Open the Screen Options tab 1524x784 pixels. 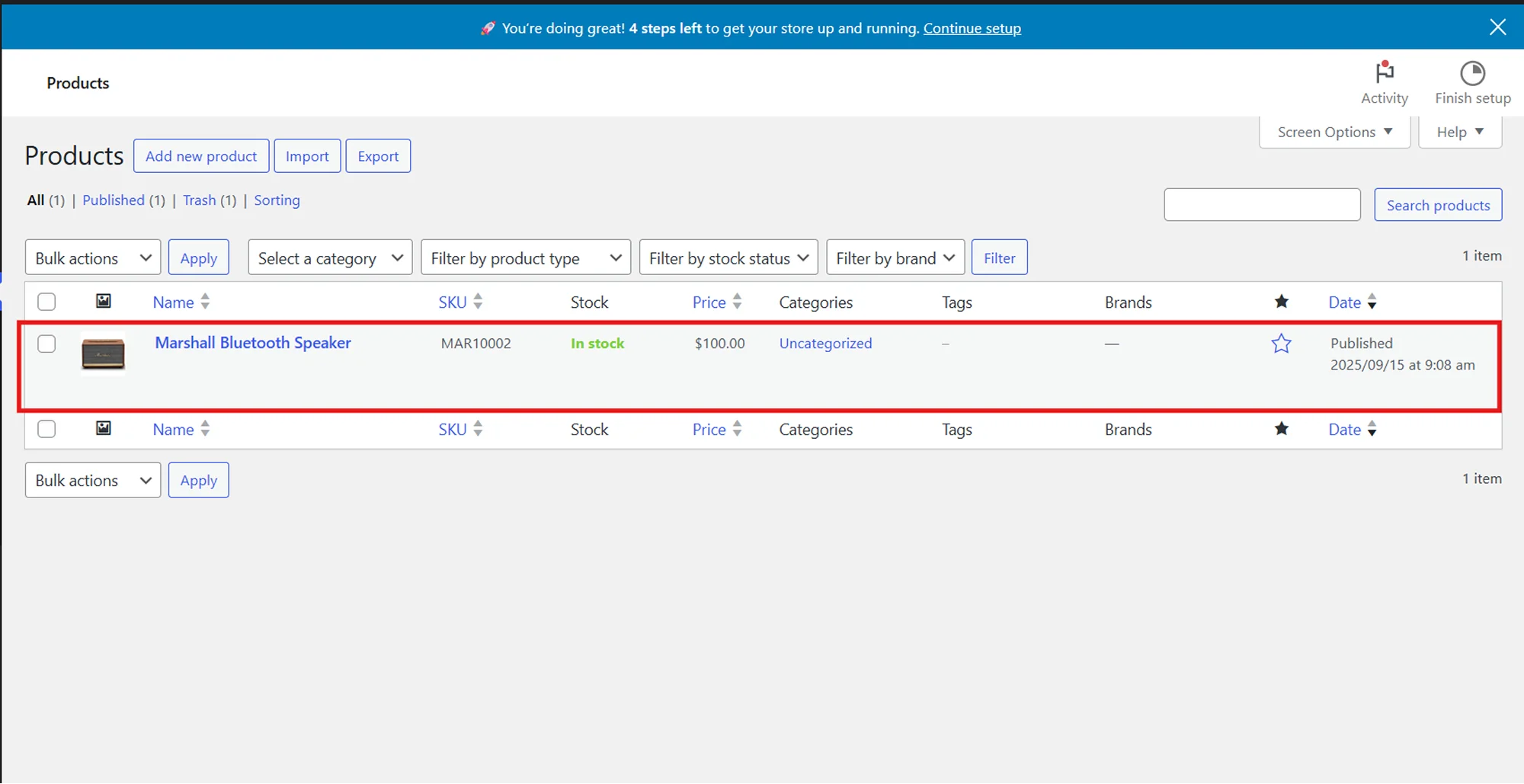(x=1334, y=132)
